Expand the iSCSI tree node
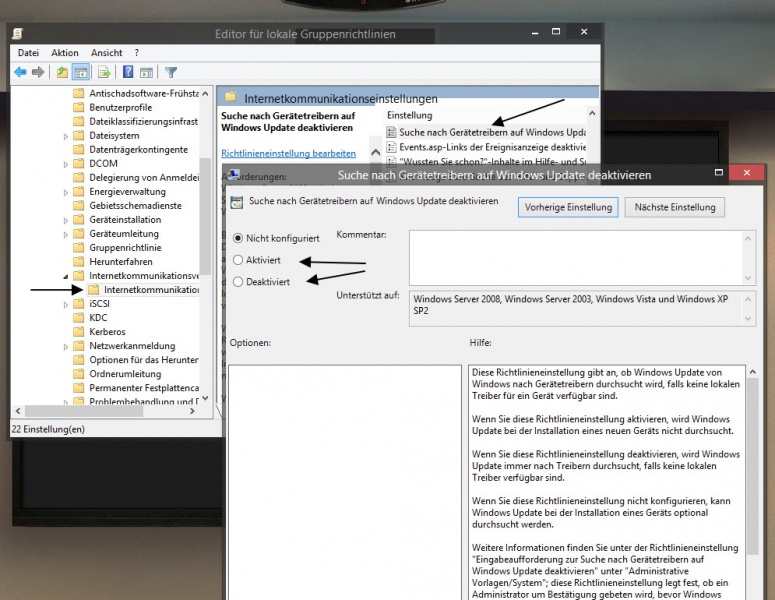The width and height of the screenshot is (775, 600). pos(66,304)
